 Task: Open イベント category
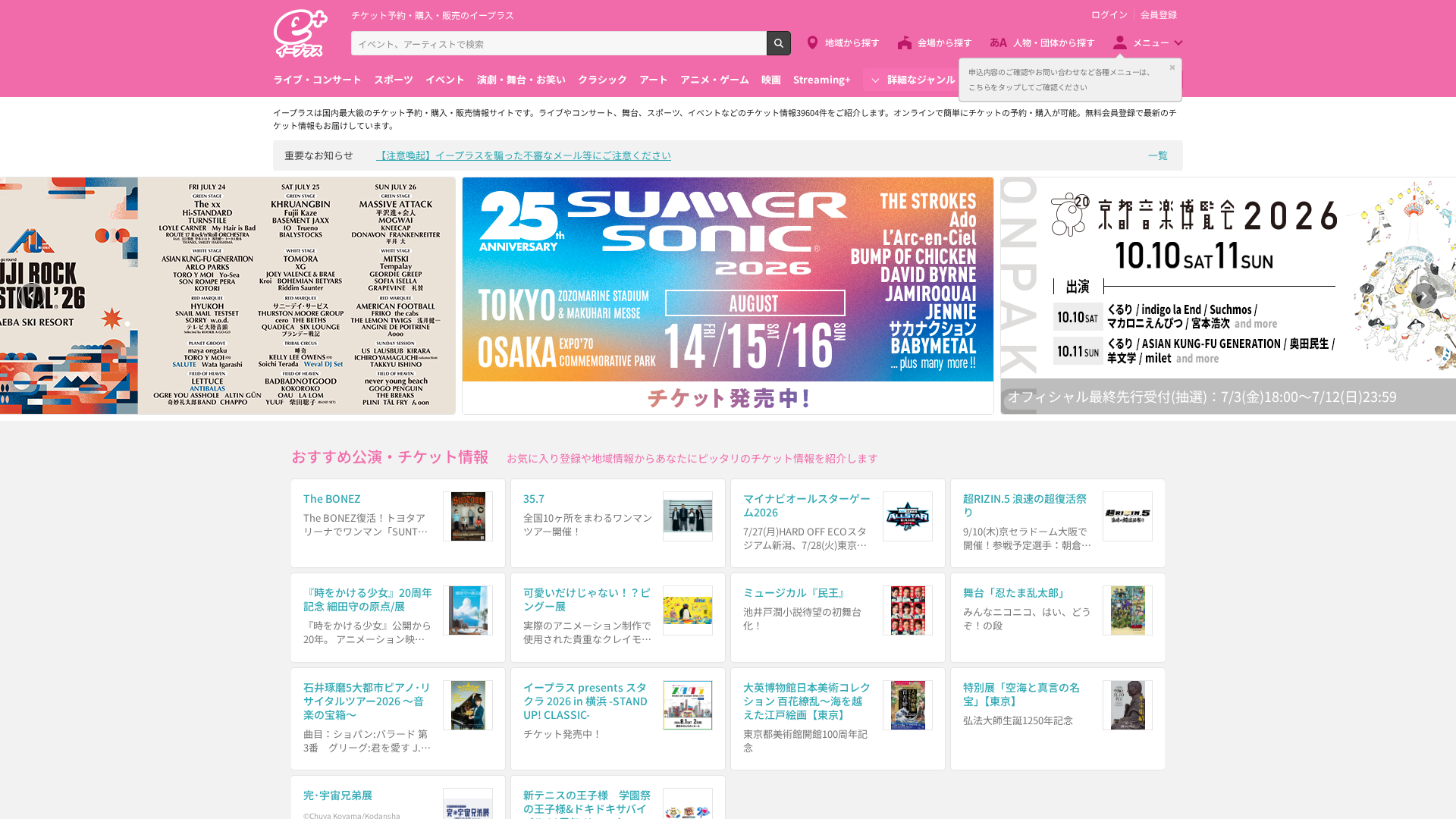pos(444,80)
